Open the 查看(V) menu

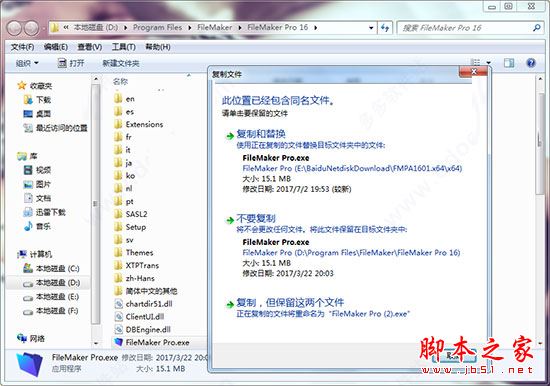pos(90,47)
